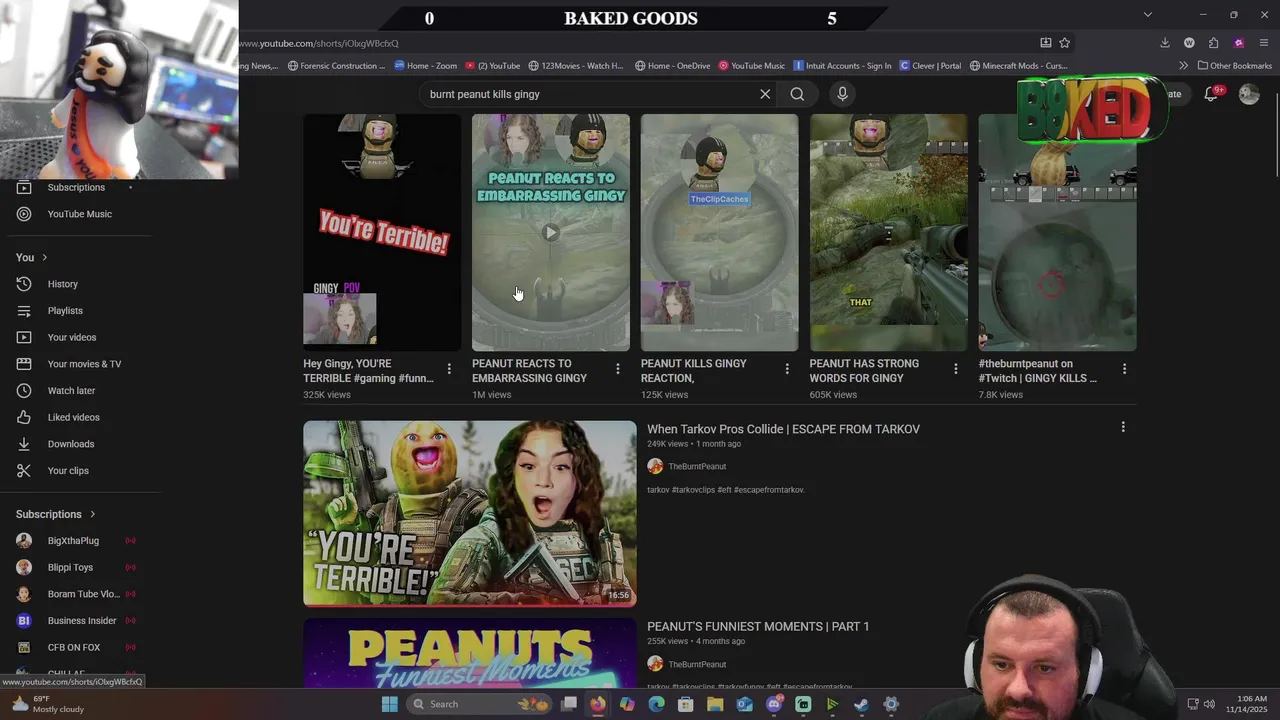Open 'PEANUT'S FUNNIEST MOMENTS | PART 1' title

(x=758, y=627)
